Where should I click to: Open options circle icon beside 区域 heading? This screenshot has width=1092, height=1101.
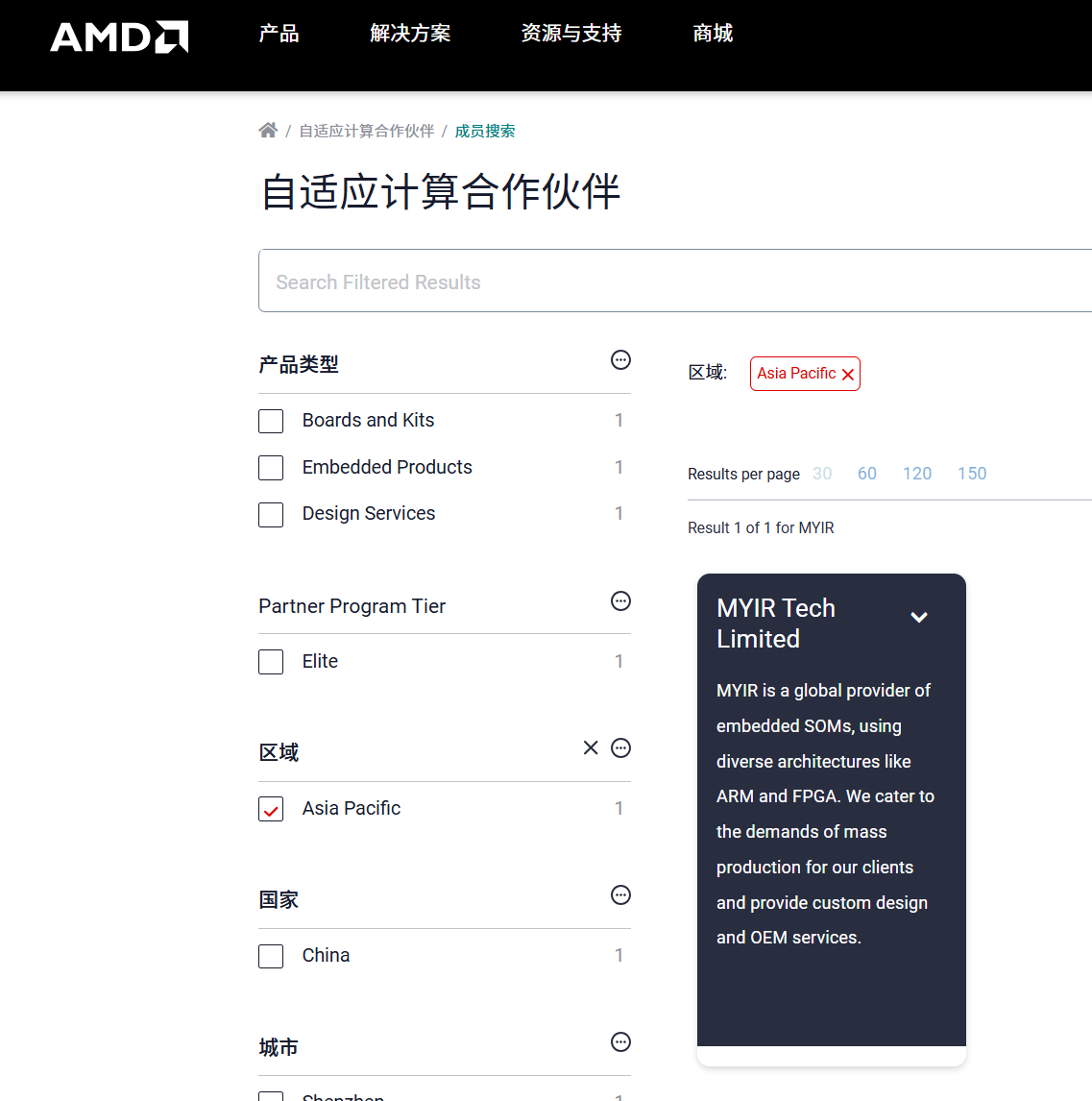(621, 748)
